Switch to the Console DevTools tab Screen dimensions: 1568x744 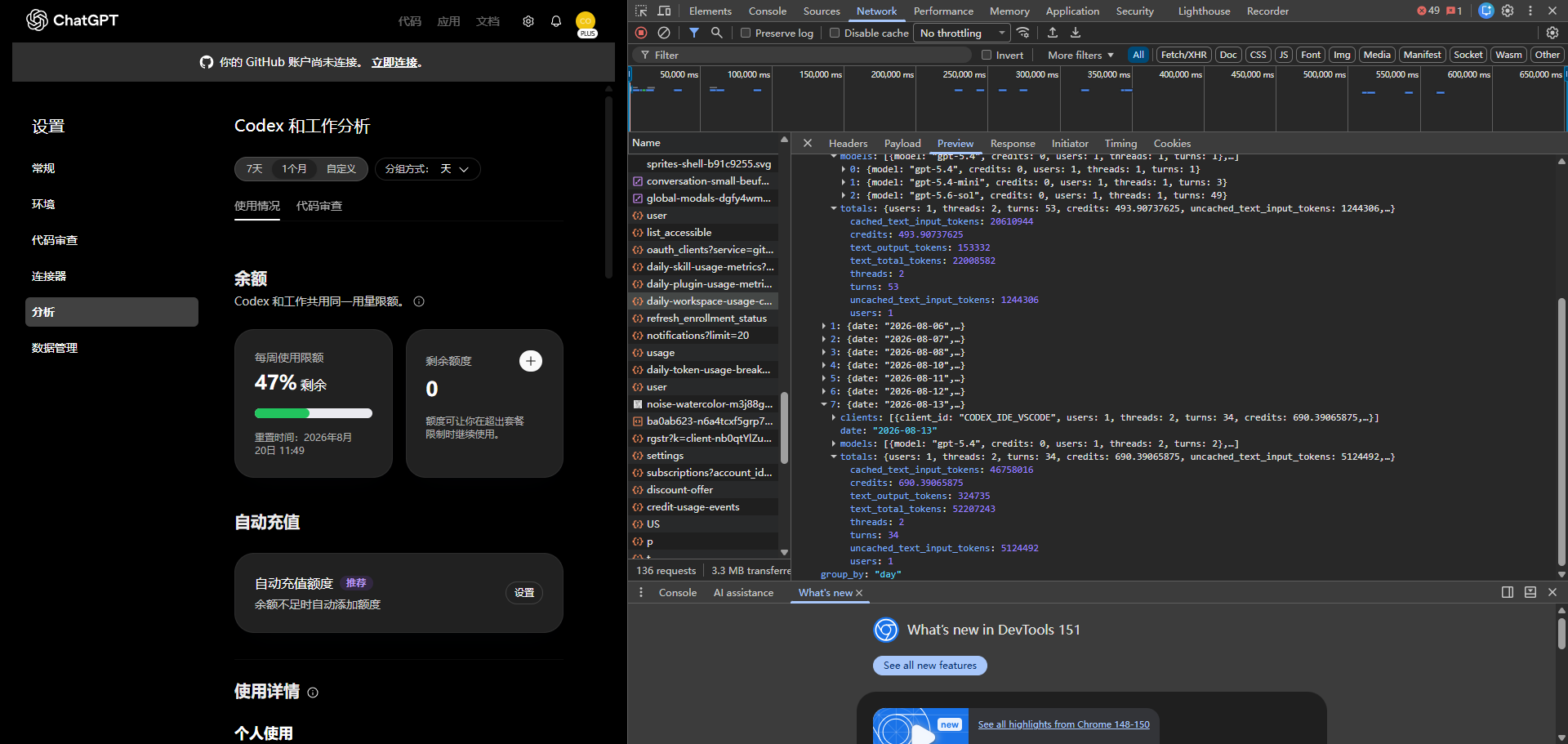pos(767,11)
